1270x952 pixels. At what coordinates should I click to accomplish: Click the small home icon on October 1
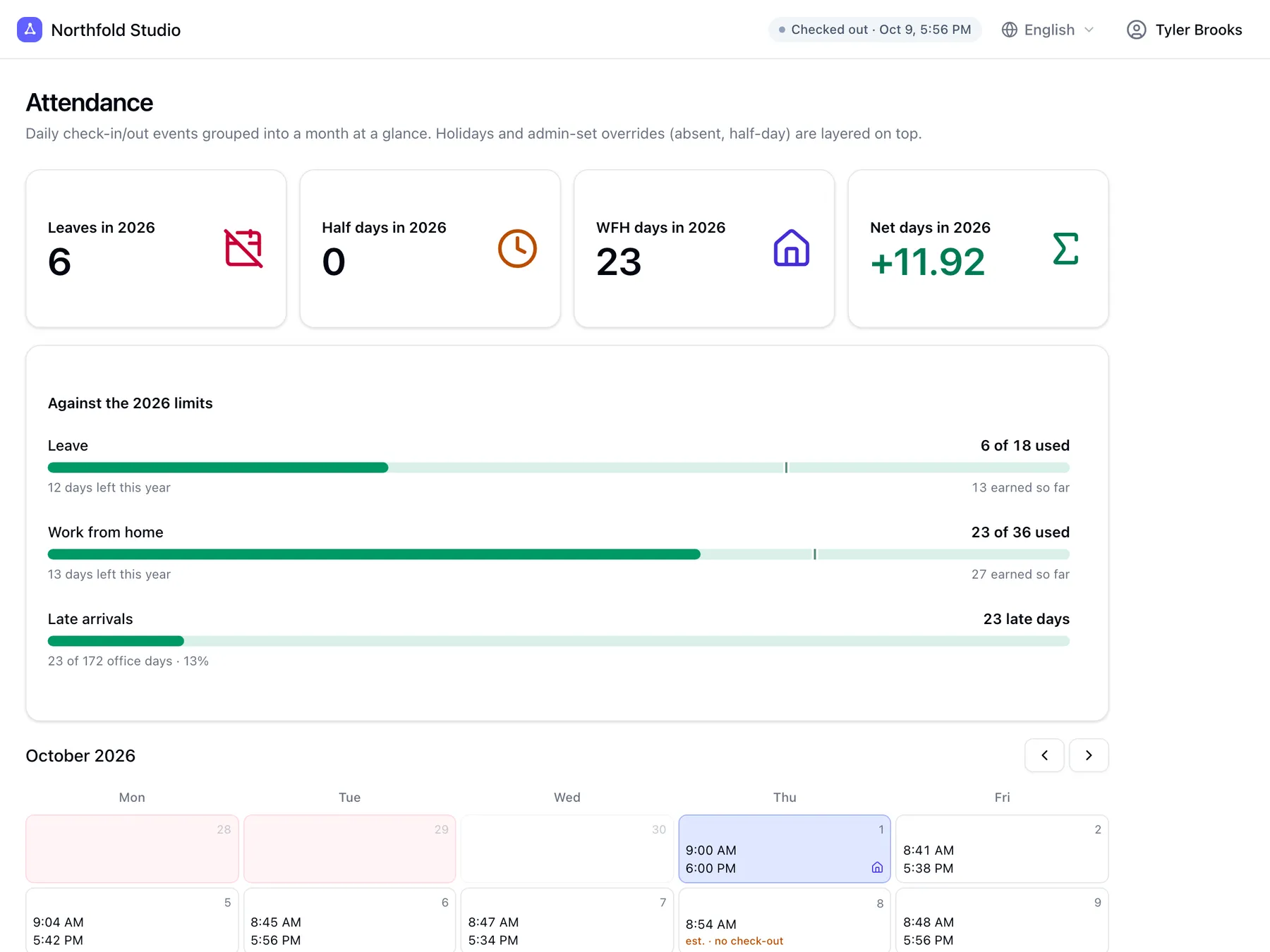click(877, 867)
